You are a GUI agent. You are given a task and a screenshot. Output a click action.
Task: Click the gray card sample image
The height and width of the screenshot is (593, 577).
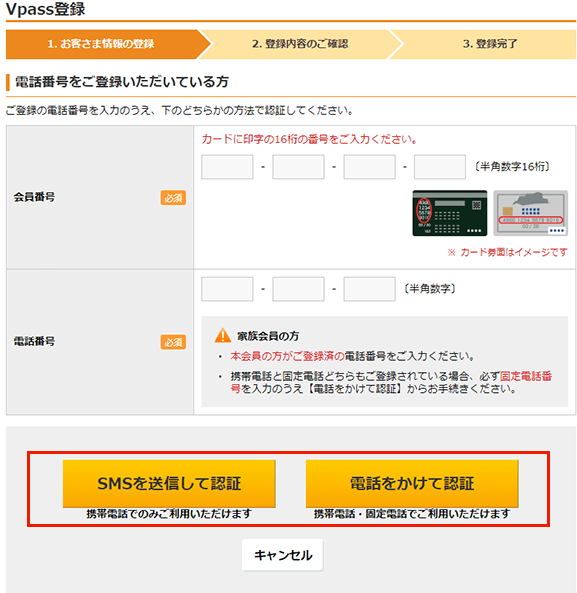[530, 213]
